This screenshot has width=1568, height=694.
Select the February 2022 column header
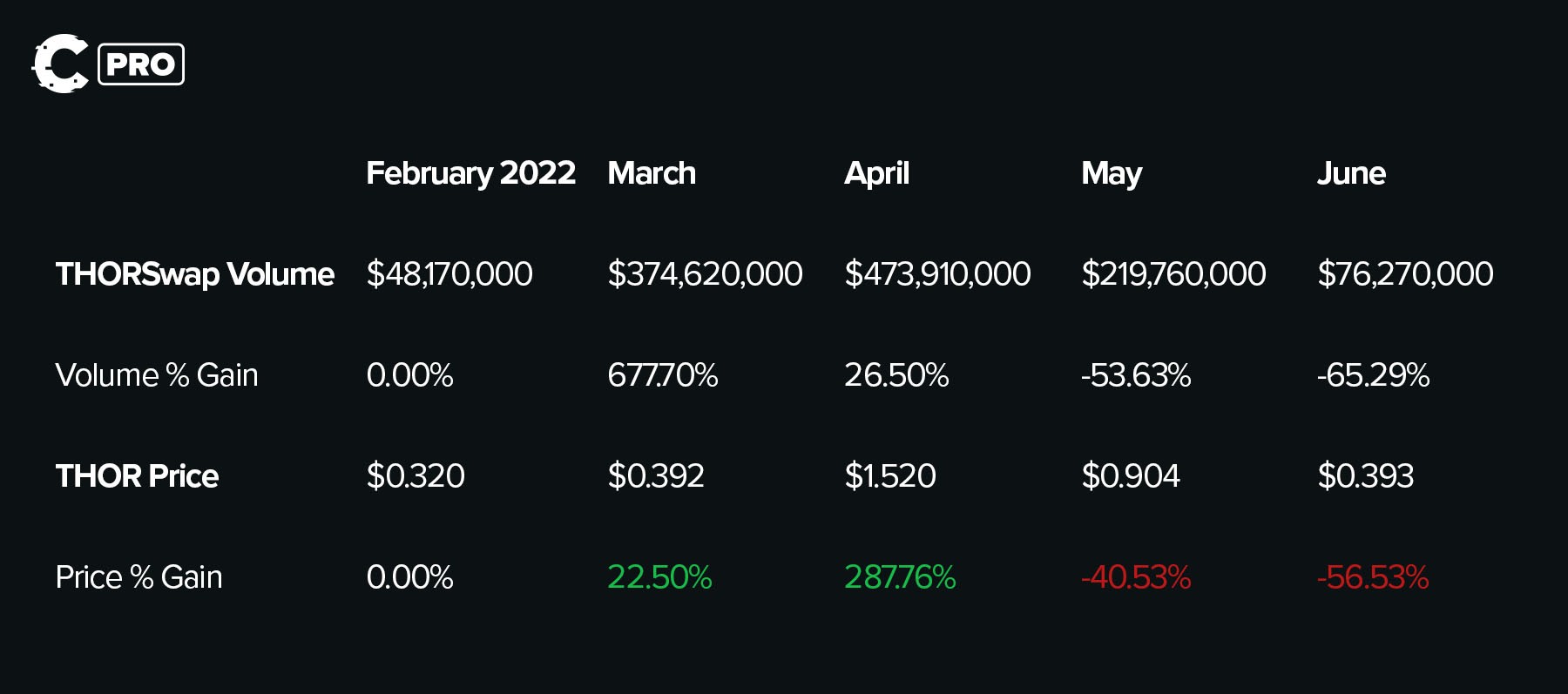470,173
